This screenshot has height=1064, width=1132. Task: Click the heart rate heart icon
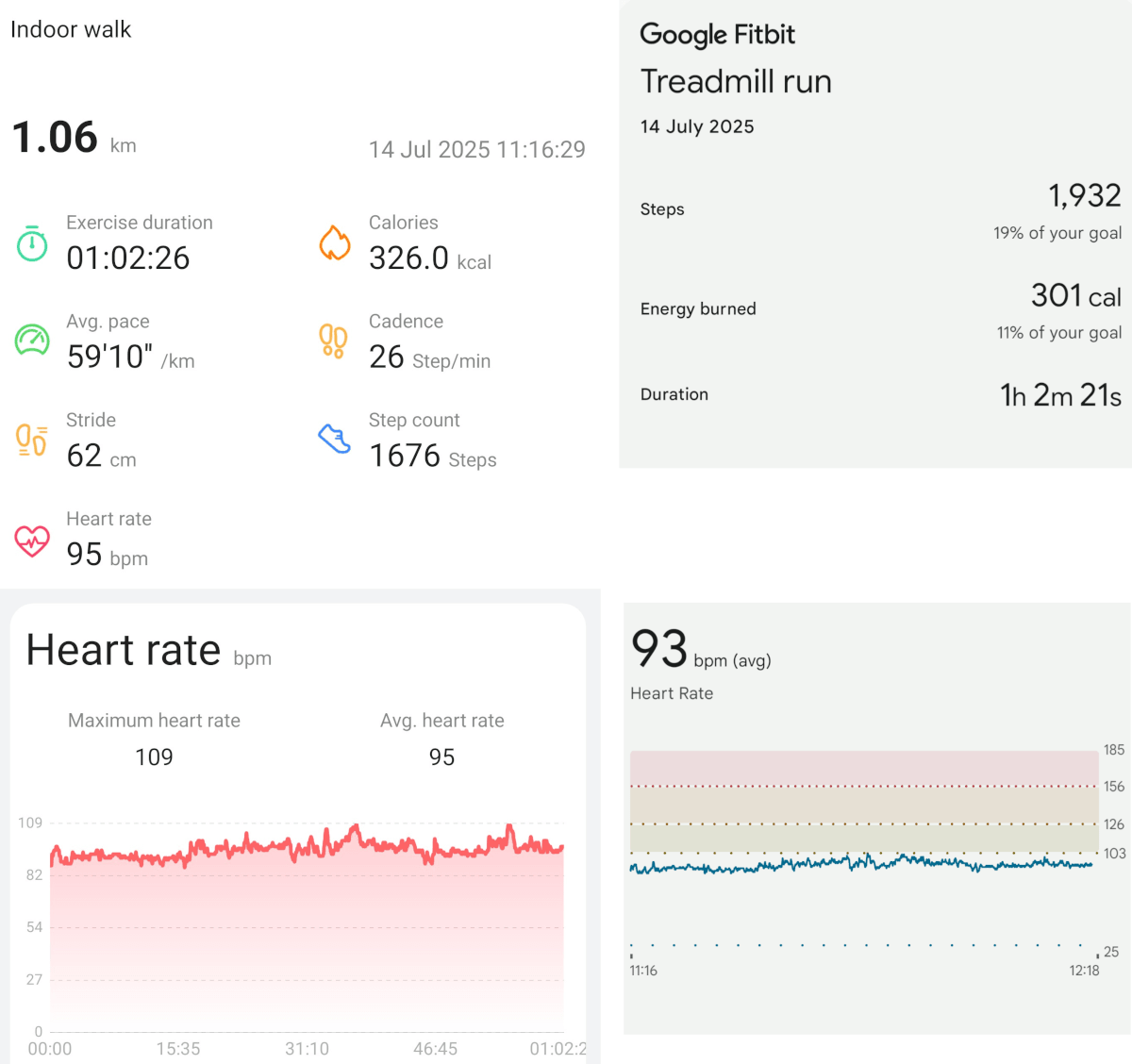32,540
